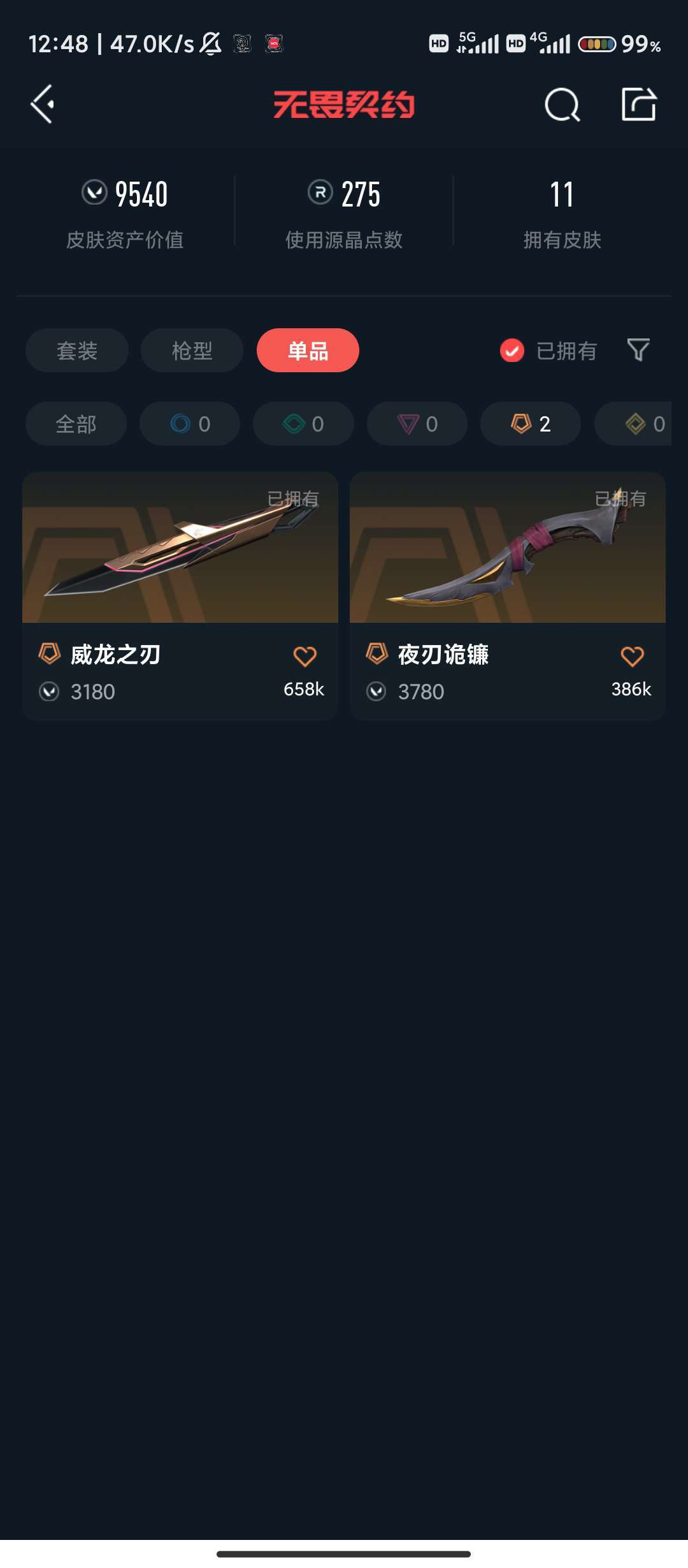Viewport: 688px width, 1568px height.
Task: Choose the 全部 filter chip
Action: [76, 424]
